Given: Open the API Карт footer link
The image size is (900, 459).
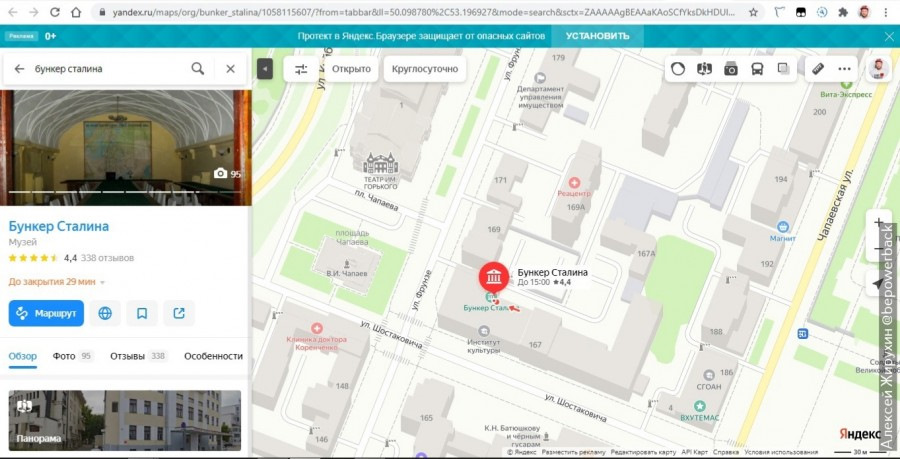Looking at the screenshot, I should tap(695, 452).
